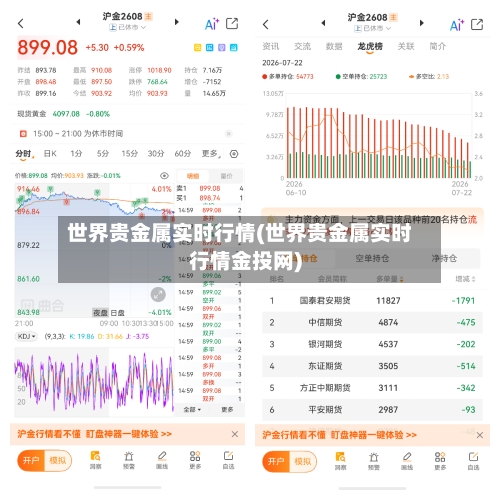The image size is (500, 500).
Task: Open market status dropdown in right screen
Action: coord(373,28)
